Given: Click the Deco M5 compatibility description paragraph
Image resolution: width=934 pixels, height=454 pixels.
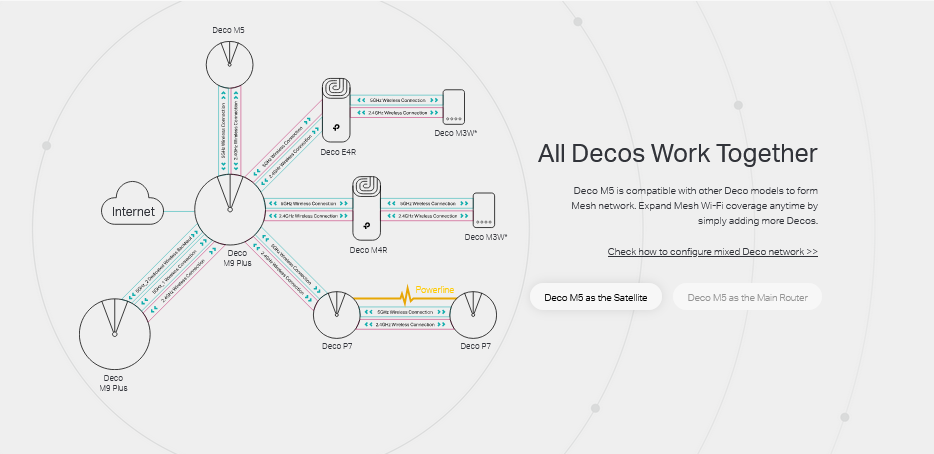Looking at the screenshot, I should (x=695, y=206).
